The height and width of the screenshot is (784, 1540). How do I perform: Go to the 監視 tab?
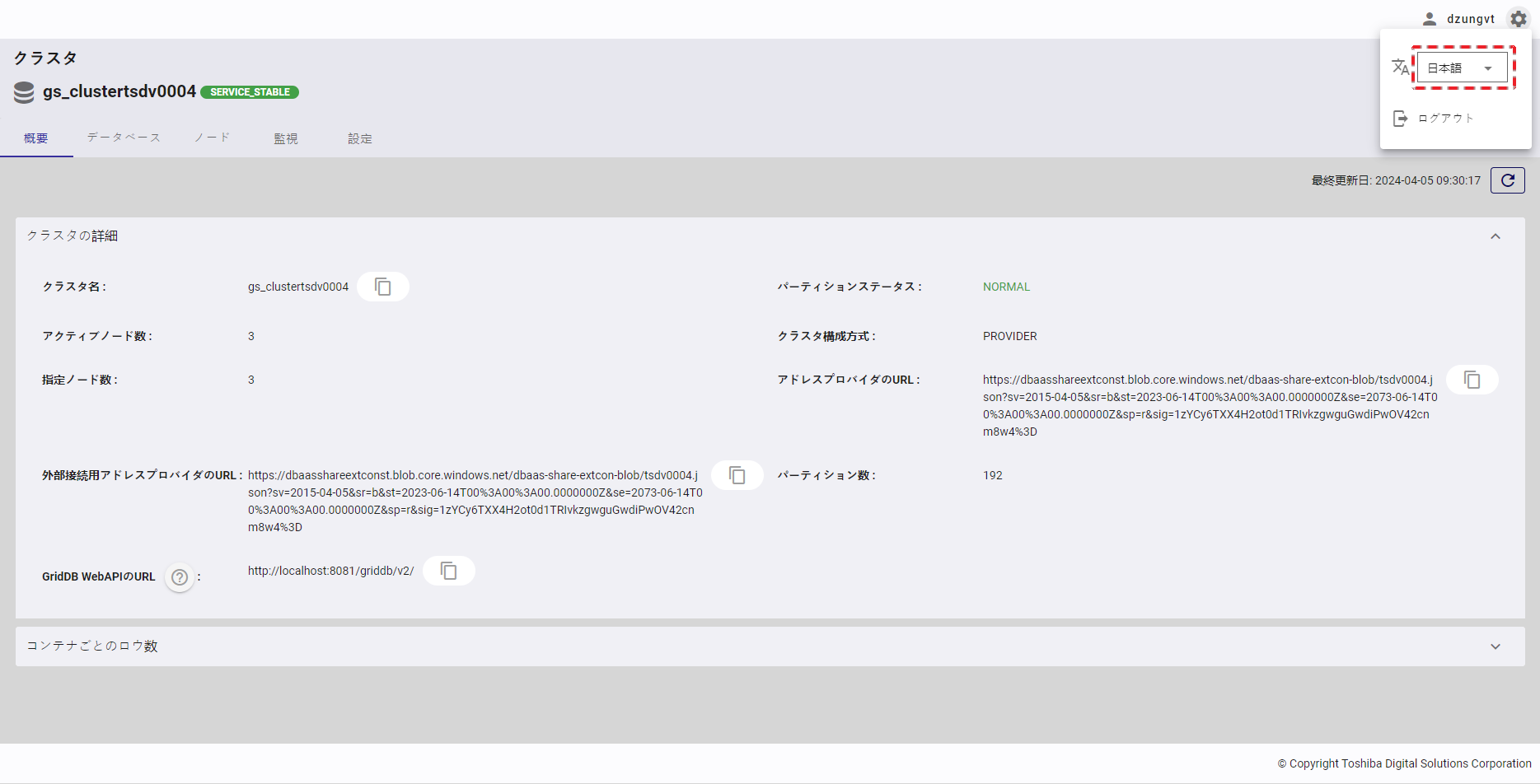click(286, 138)
